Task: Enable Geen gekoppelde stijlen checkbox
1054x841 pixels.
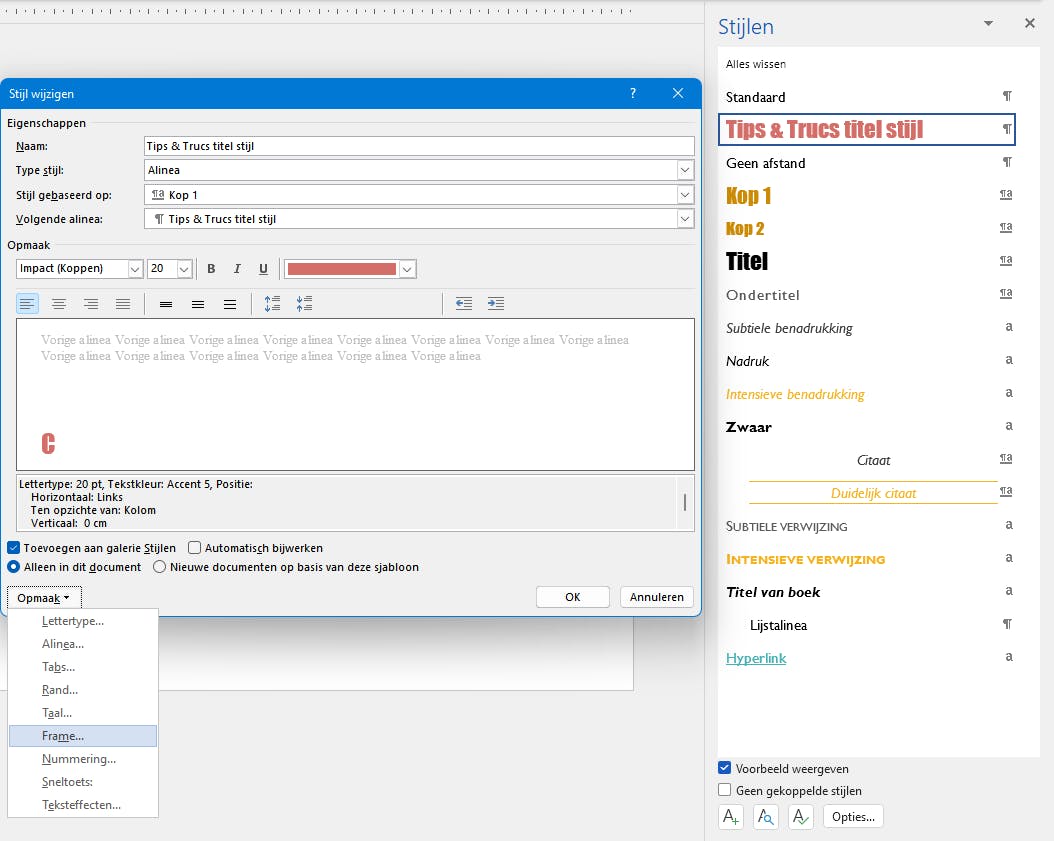Action: click(725, 790)
